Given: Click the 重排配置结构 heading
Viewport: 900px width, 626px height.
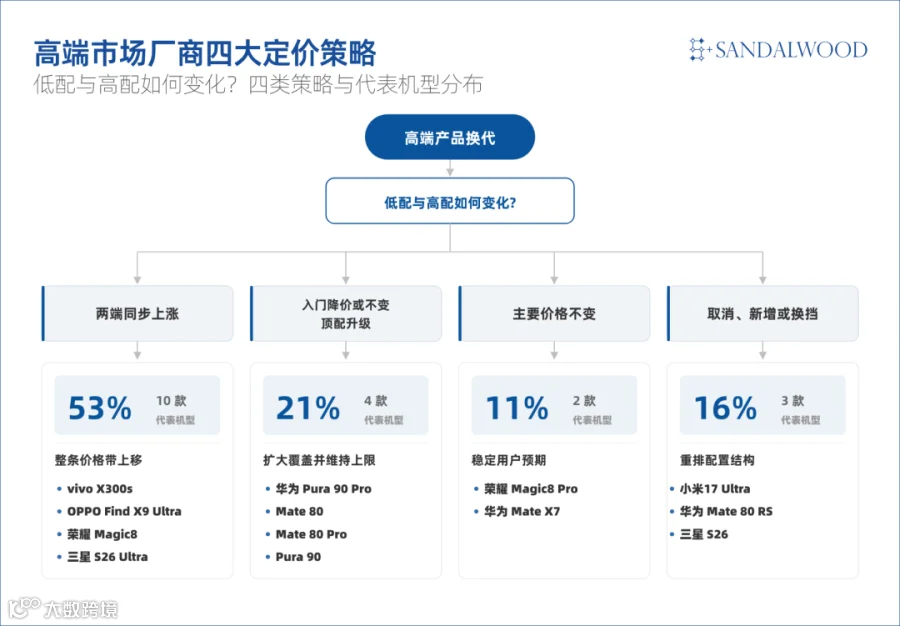Looking at the screenshot, I should [717, 460].
